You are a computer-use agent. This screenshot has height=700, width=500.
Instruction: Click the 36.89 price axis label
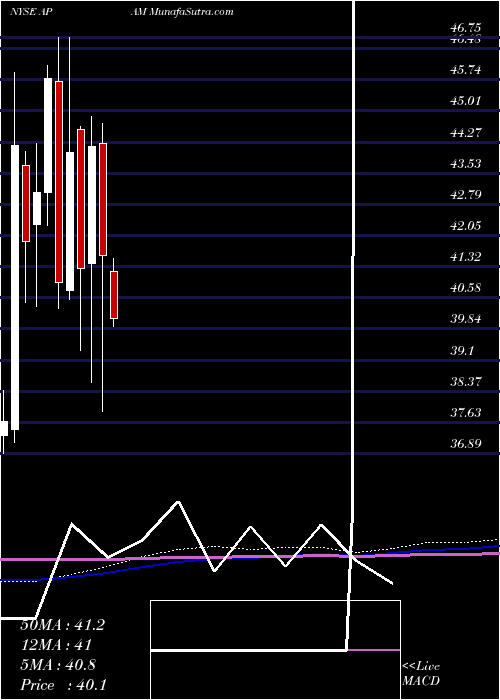(465, 444)
